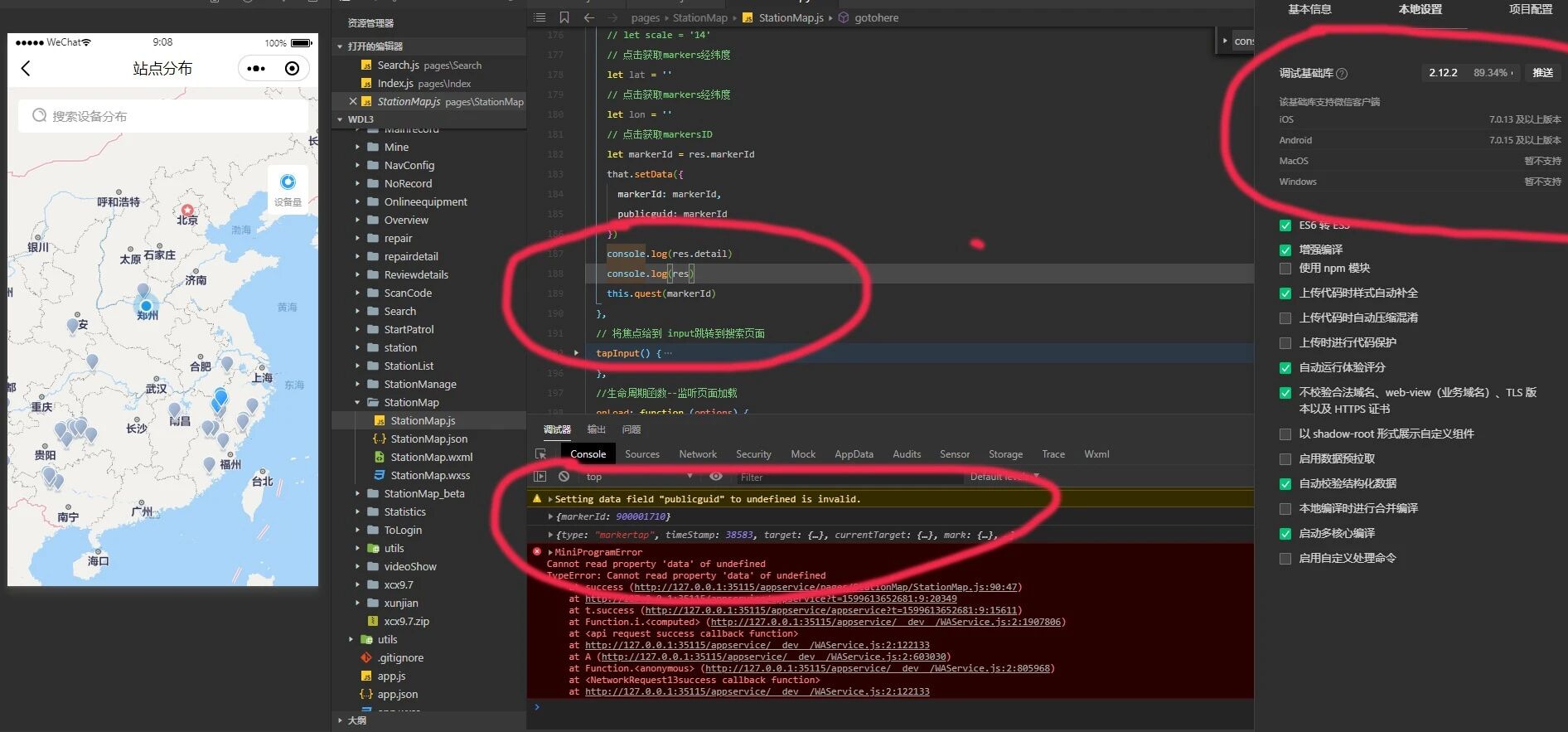Toggle 不校验合法域名 checkbox
Image resolution: width=1568 pixels, height=732 pixels.
(x=1285, y=393)
